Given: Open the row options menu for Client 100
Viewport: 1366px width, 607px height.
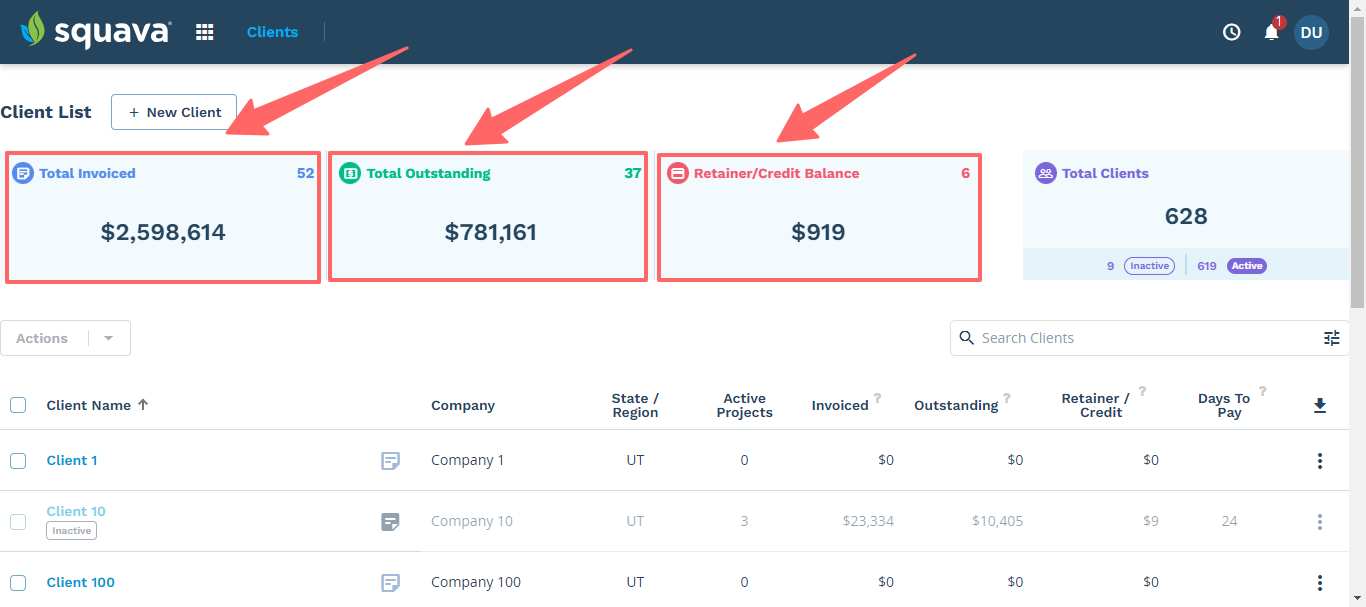Looking at the screenshot, I should coord(1320,582).
